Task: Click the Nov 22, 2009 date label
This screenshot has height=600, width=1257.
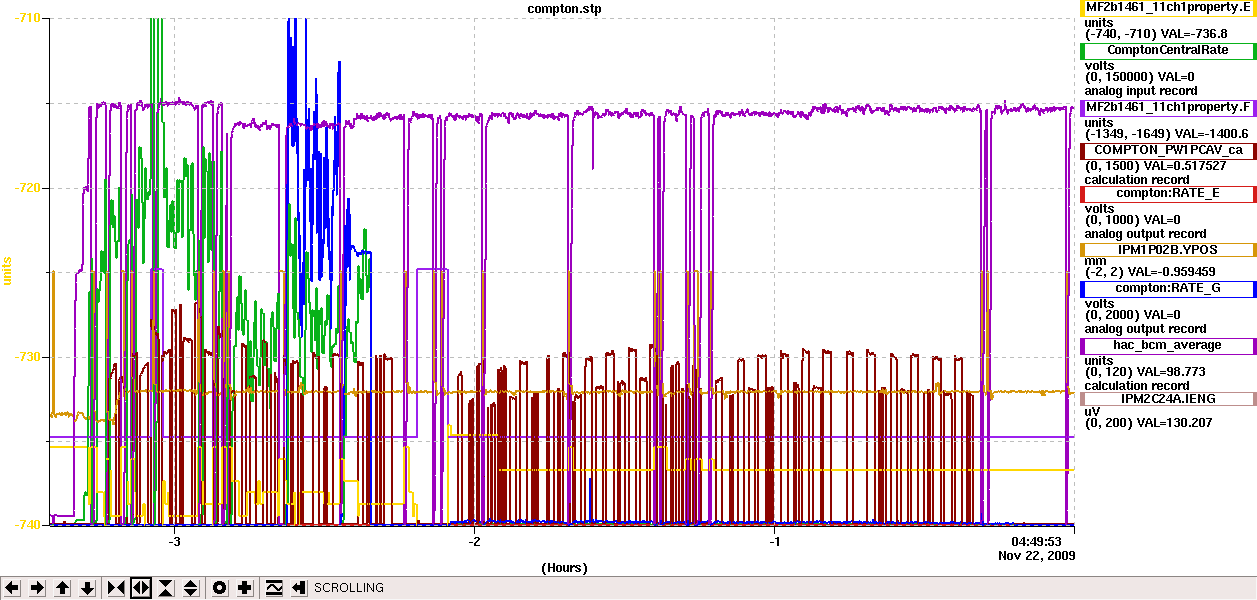Action: pos(1037,554)
